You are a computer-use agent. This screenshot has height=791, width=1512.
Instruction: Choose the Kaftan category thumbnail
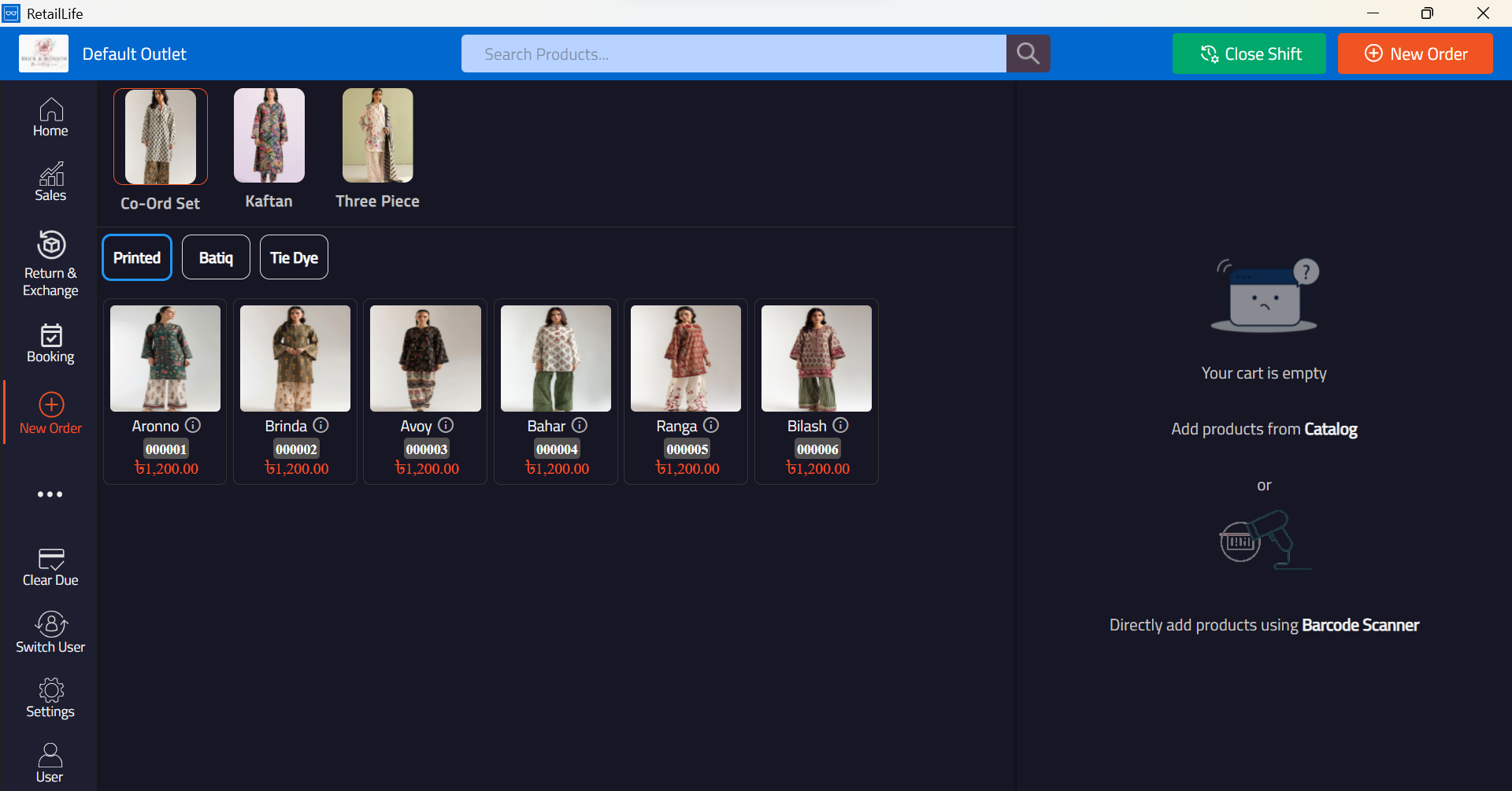[x=269, y=135]
